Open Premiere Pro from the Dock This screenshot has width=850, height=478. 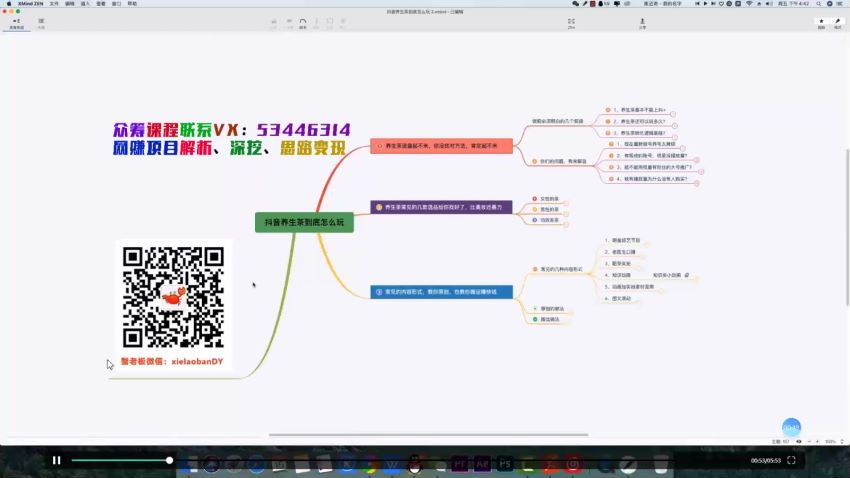pyautogui.click(x=460, y=464)
